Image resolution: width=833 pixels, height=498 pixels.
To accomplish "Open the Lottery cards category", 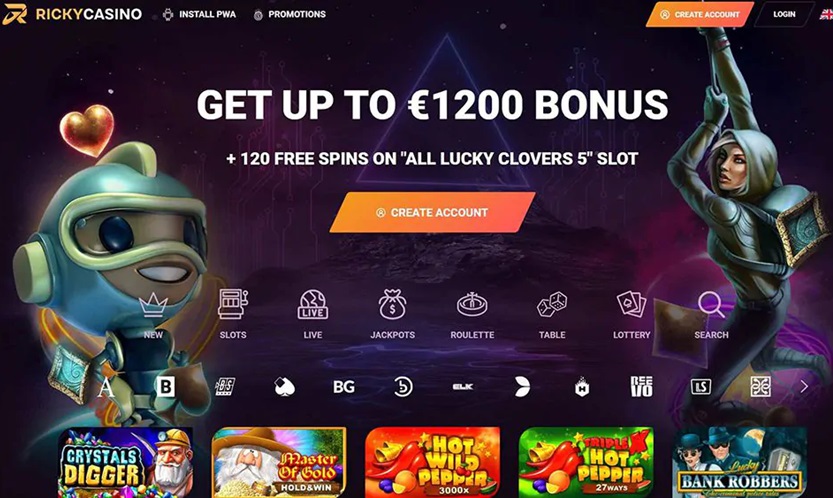I will (631, 305).
